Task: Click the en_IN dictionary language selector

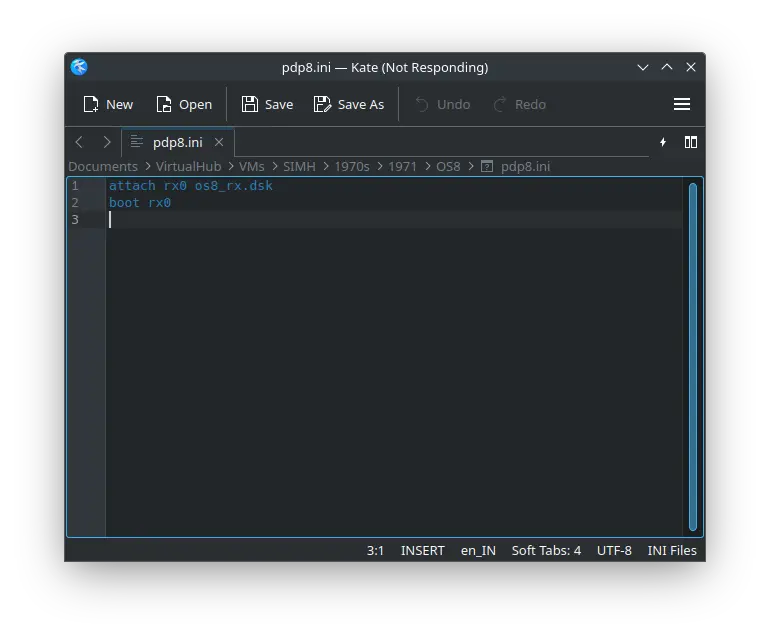Action: pos(478,550)
